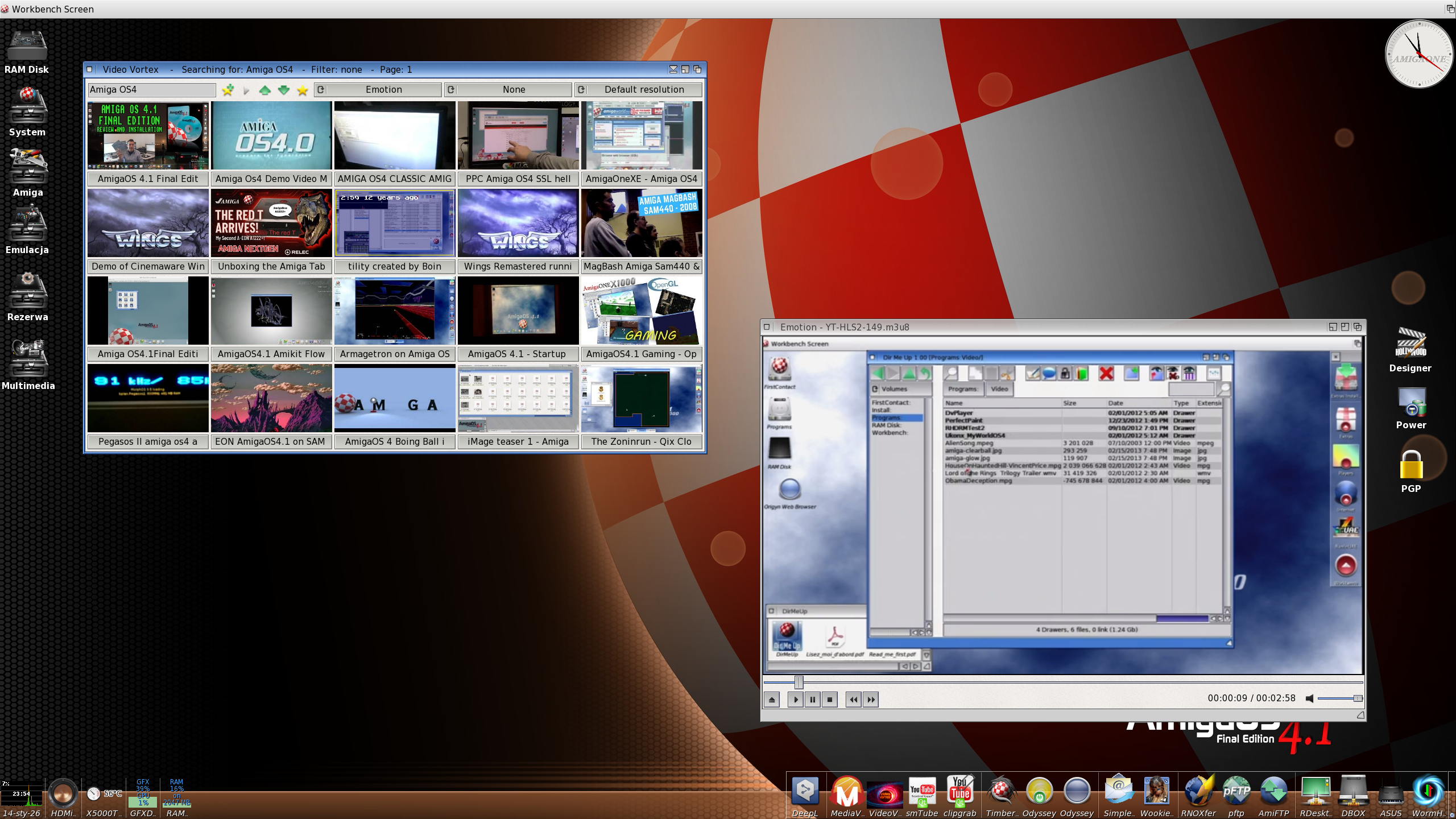
Task: Click the yellow favorites star icon
Action: [303, 90]
